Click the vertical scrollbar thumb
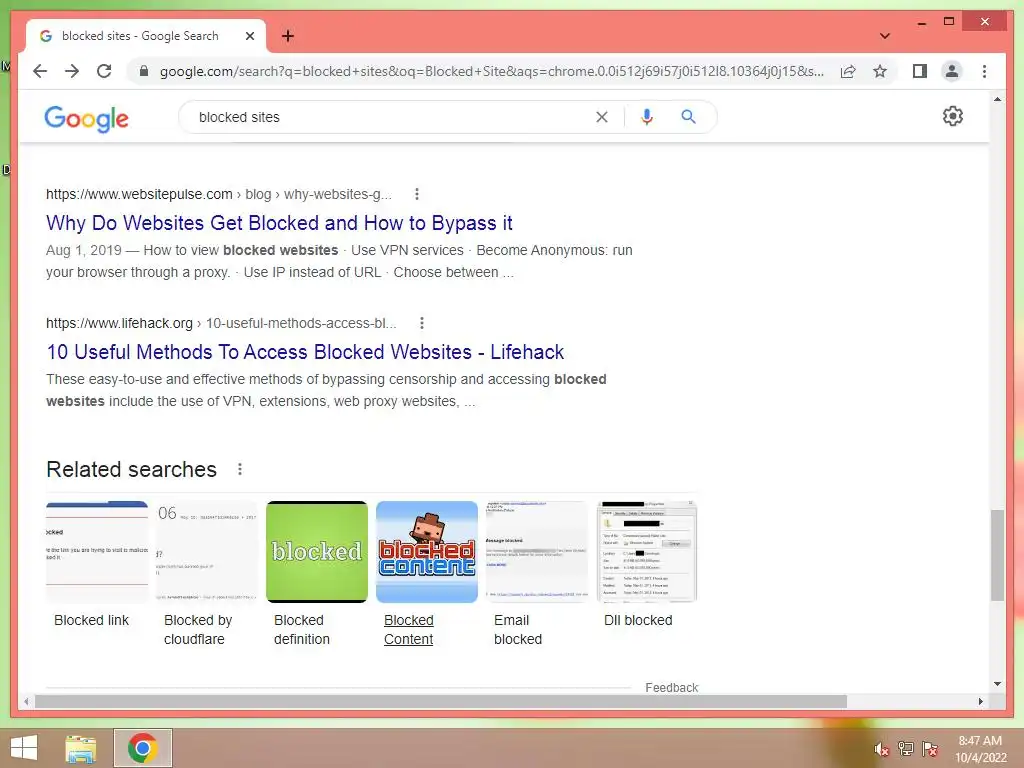1024x768 pixels. [997, 555]
